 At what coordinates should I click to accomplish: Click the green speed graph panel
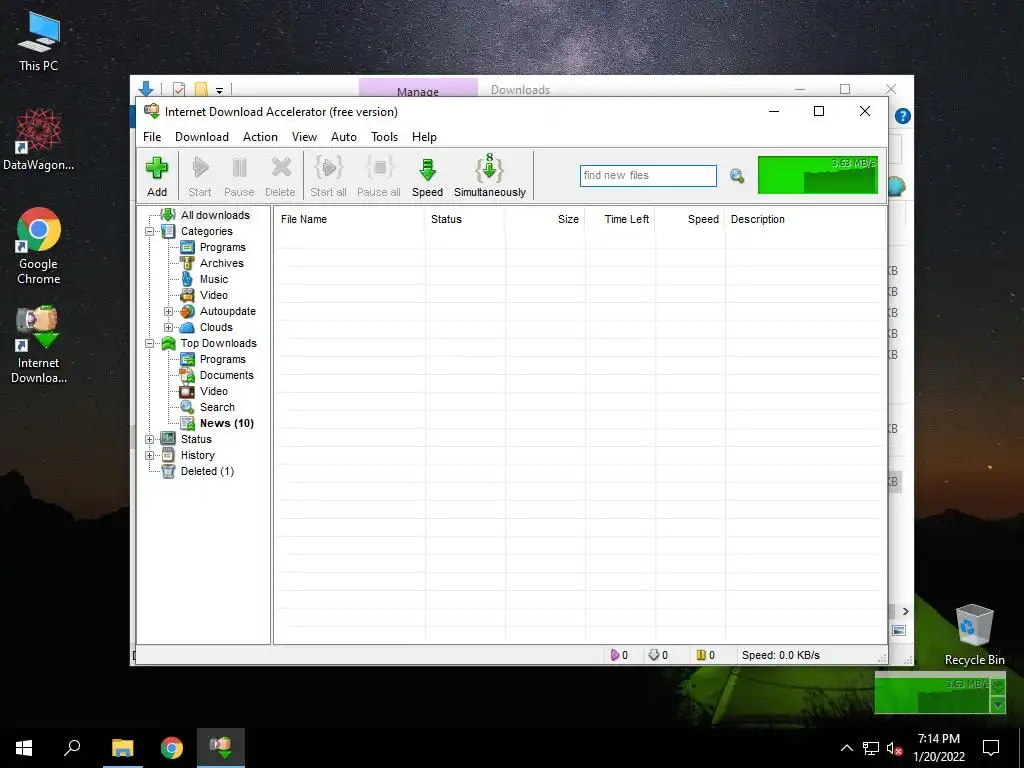click(817, 175)
